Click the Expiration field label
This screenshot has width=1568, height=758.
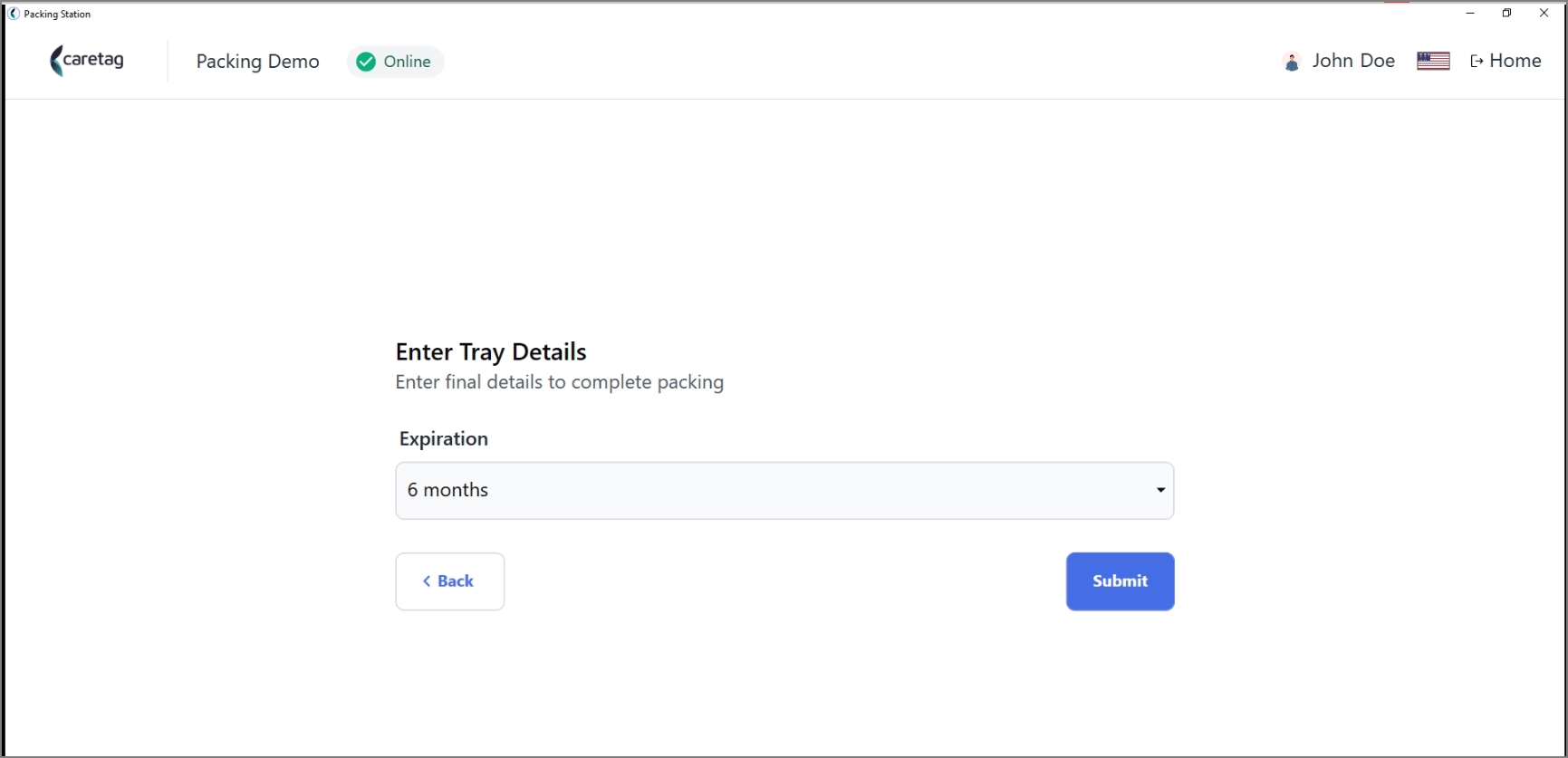[x=444, y=438]
